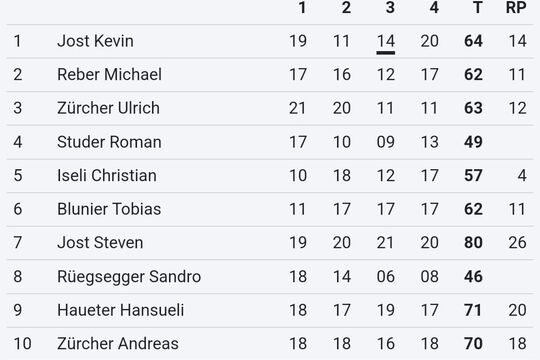
Task: Click the Studer Roman name
Action: coord(109,142)
